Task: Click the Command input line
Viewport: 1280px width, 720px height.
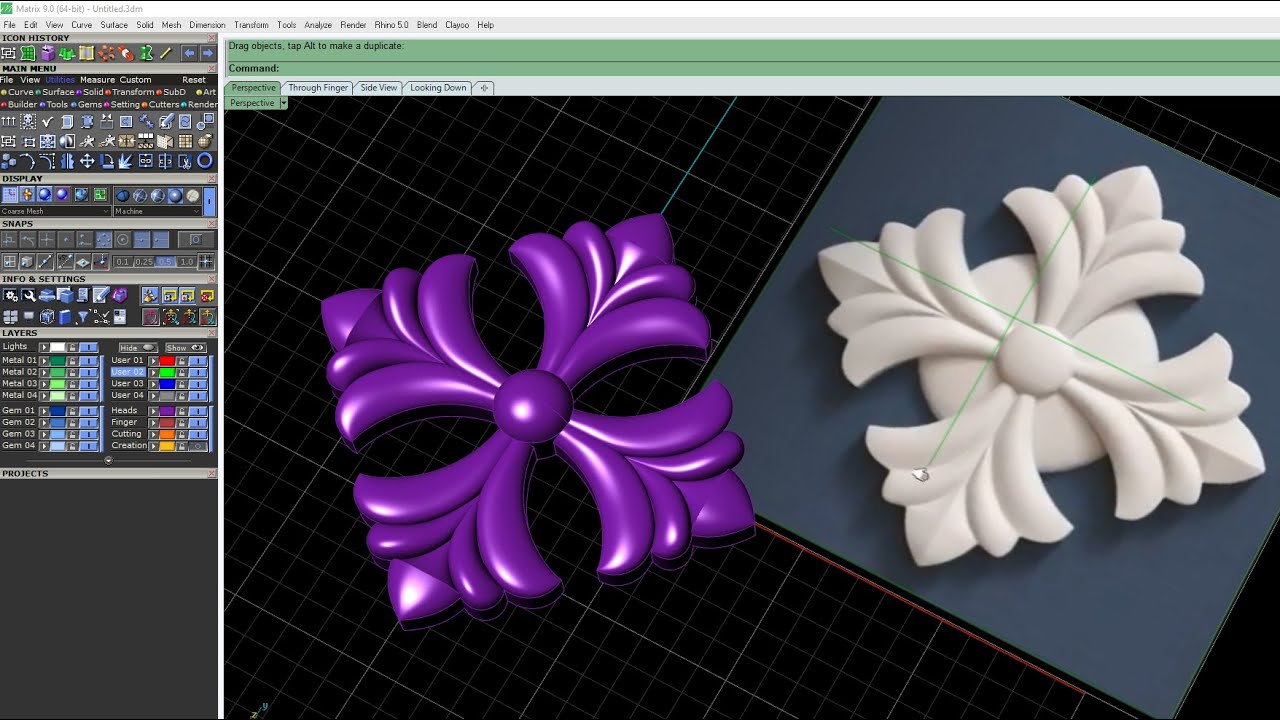Action: pos(752,69)
